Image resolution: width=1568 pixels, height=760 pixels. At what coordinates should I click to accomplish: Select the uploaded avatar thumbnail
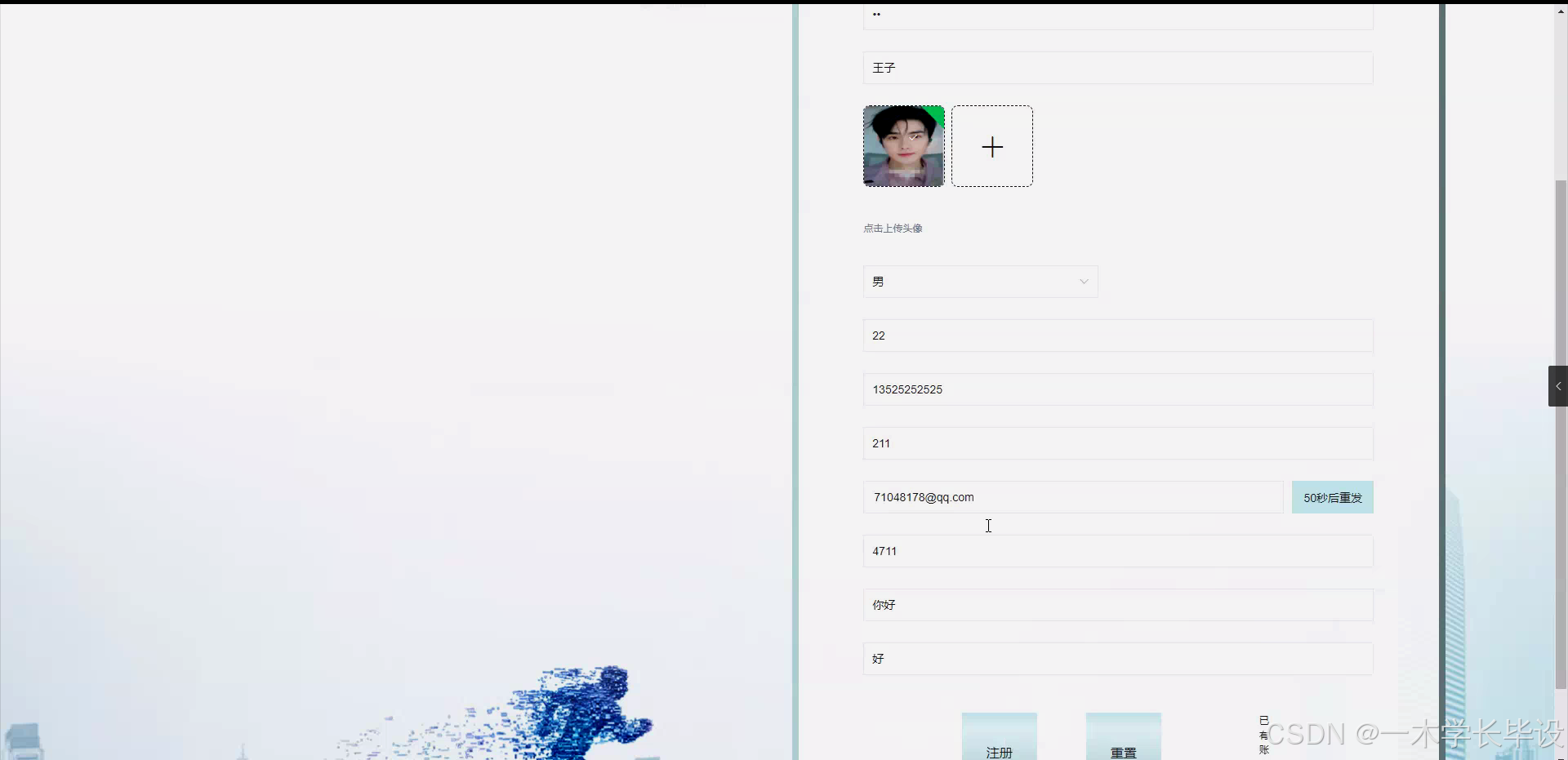(x=903, y=146)
